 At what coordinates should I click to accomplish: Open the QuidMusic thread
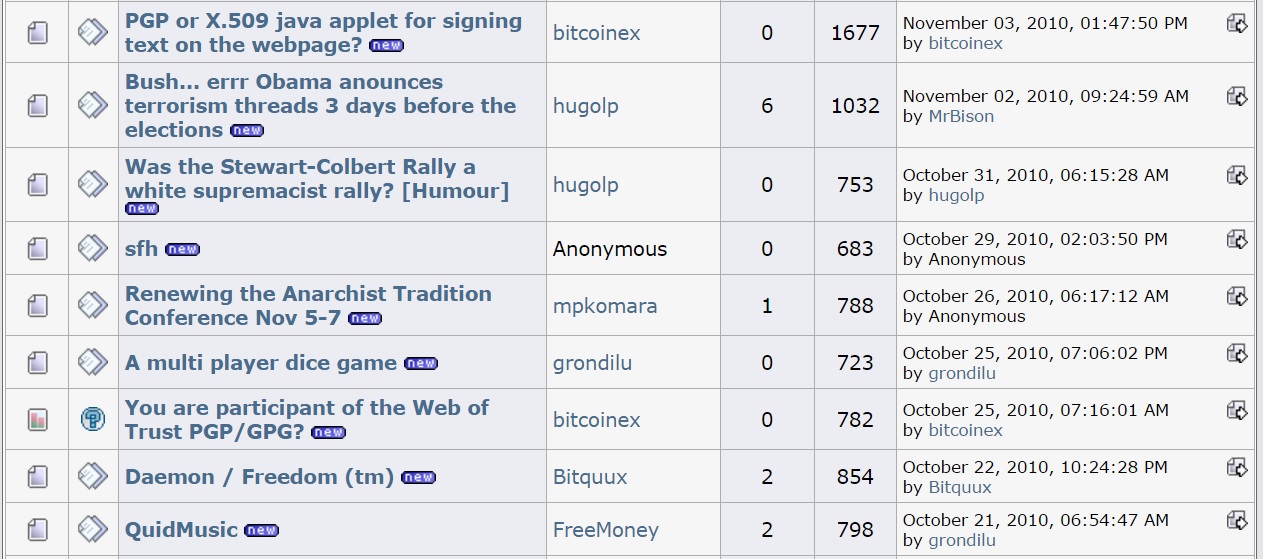[181, 529]
